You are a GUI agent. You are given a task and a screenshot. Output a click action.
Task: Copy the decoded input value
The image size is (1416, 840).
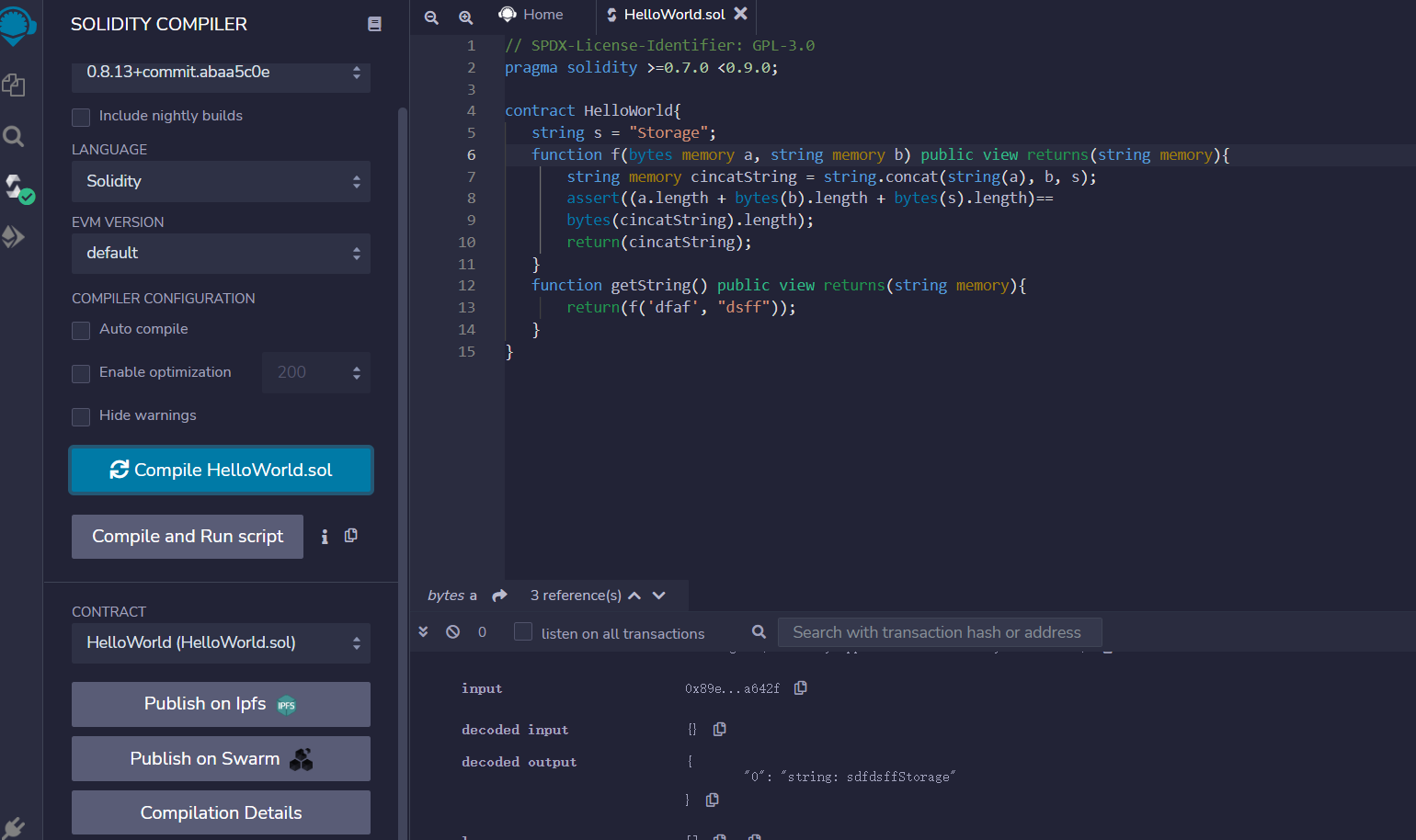(x=720, y=729)
